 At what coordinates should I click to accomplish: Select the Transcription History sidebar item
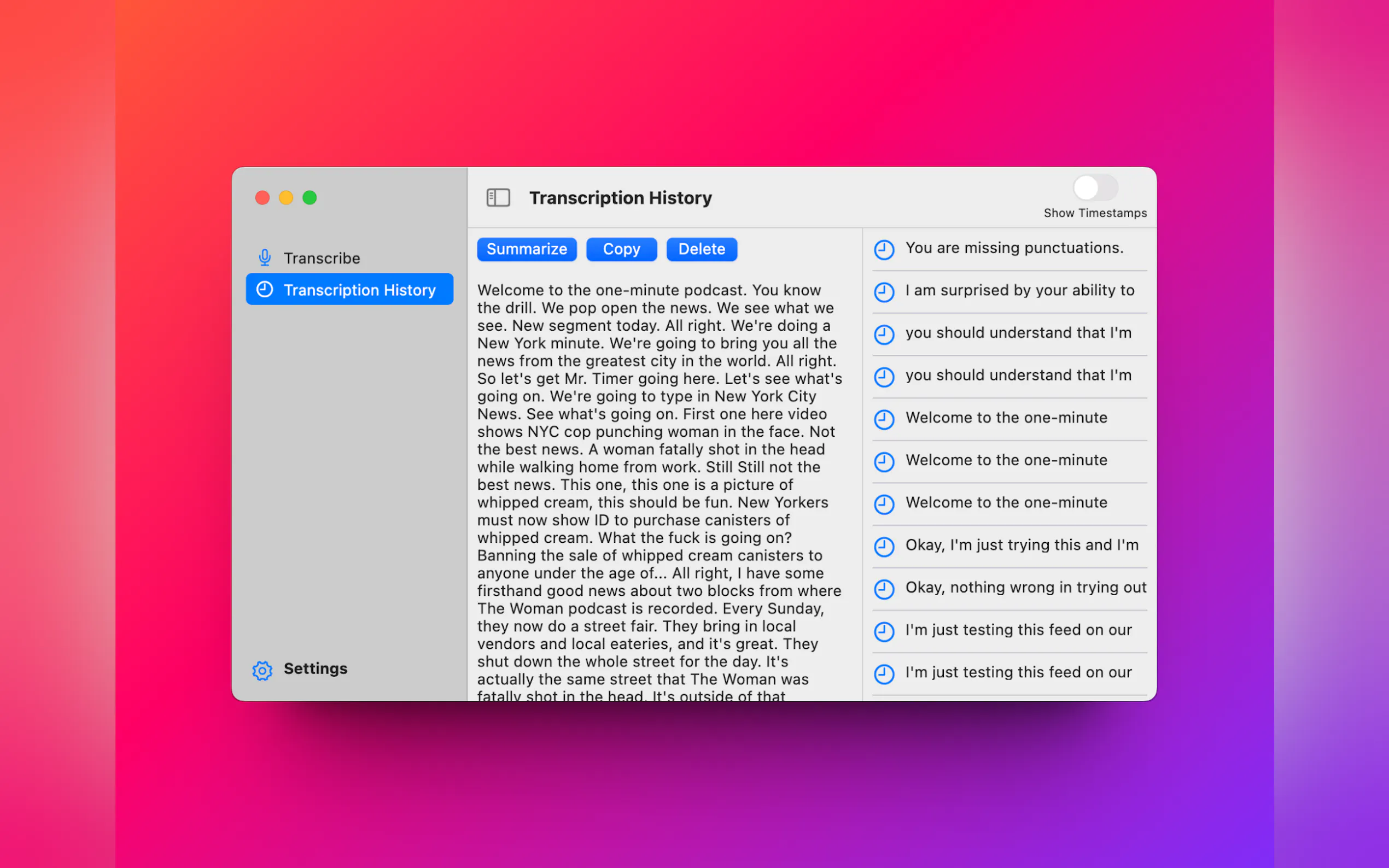pyautogui.click(x=359, y=290)
